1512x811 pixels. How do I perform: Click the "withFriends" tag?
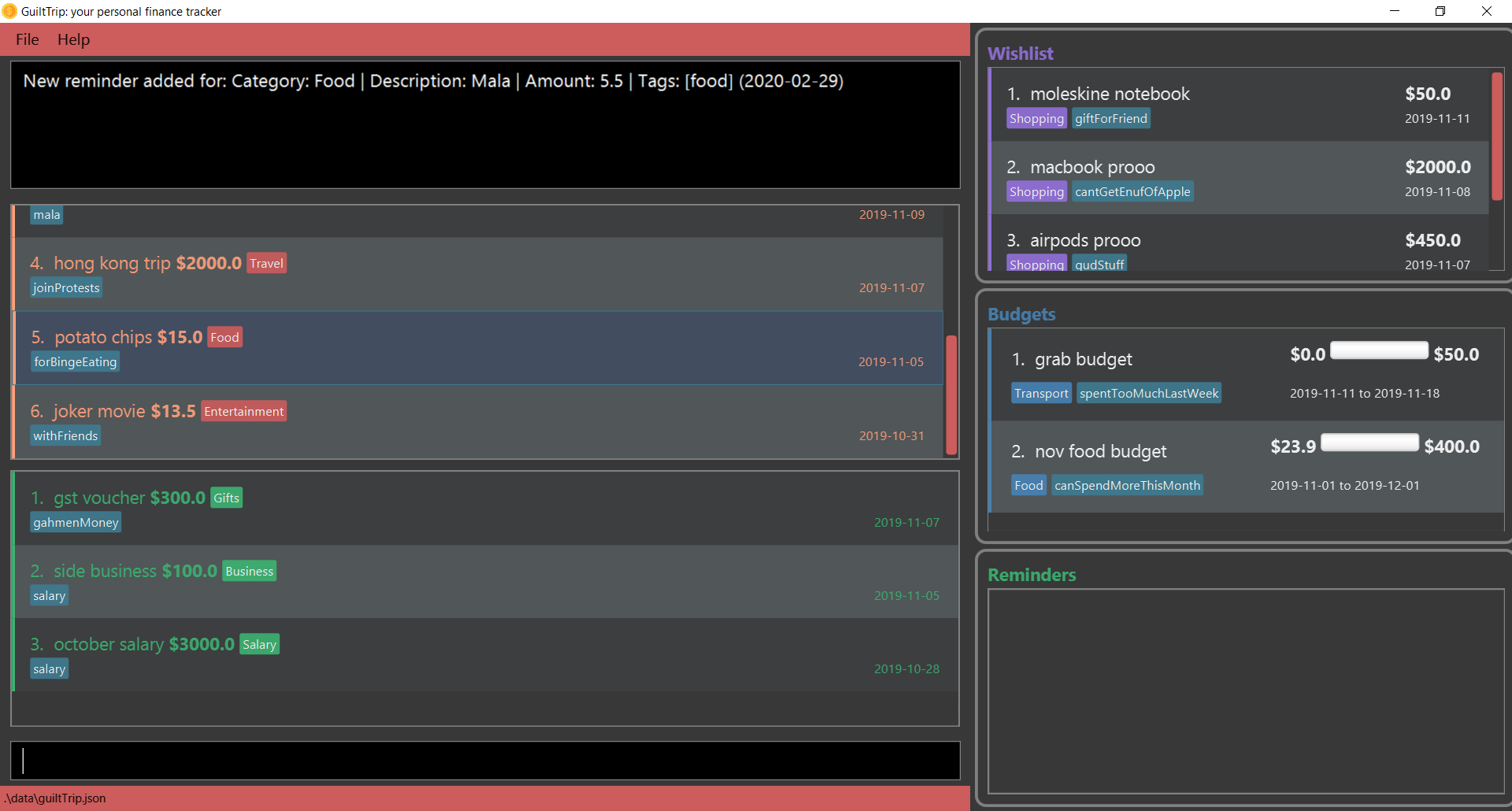(x=65, y=436)
